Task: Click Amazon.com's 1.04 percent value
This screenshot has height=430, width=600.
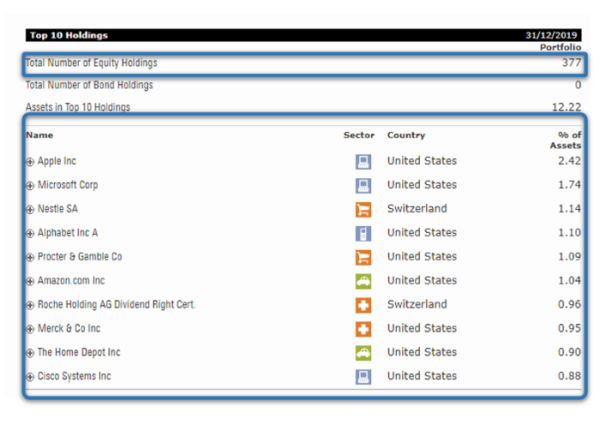Action: click(x=569, y=280)
